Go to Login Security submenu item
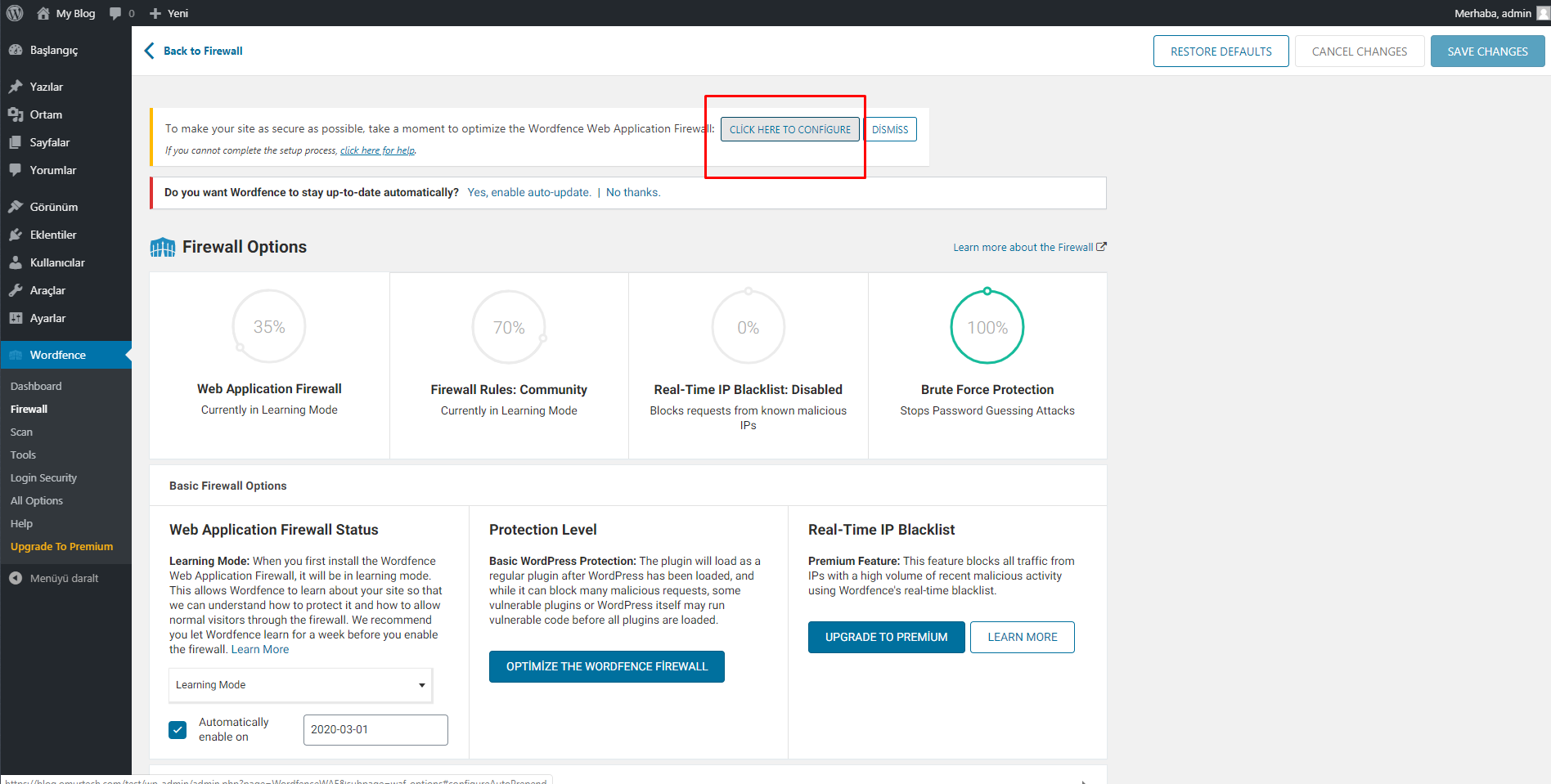Viewport: 1551px width, 784px height. click(x=43, y=477)
